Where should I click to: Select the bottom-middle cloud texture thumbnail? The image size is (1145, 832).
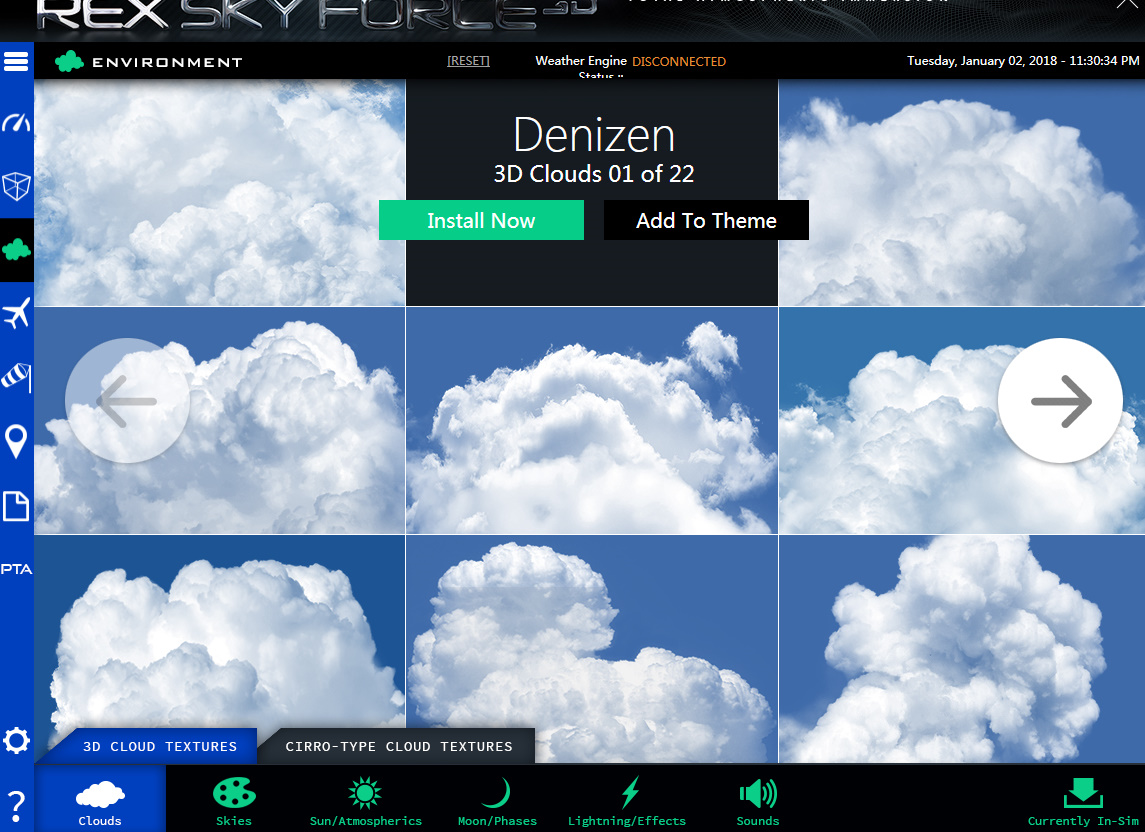592,649
